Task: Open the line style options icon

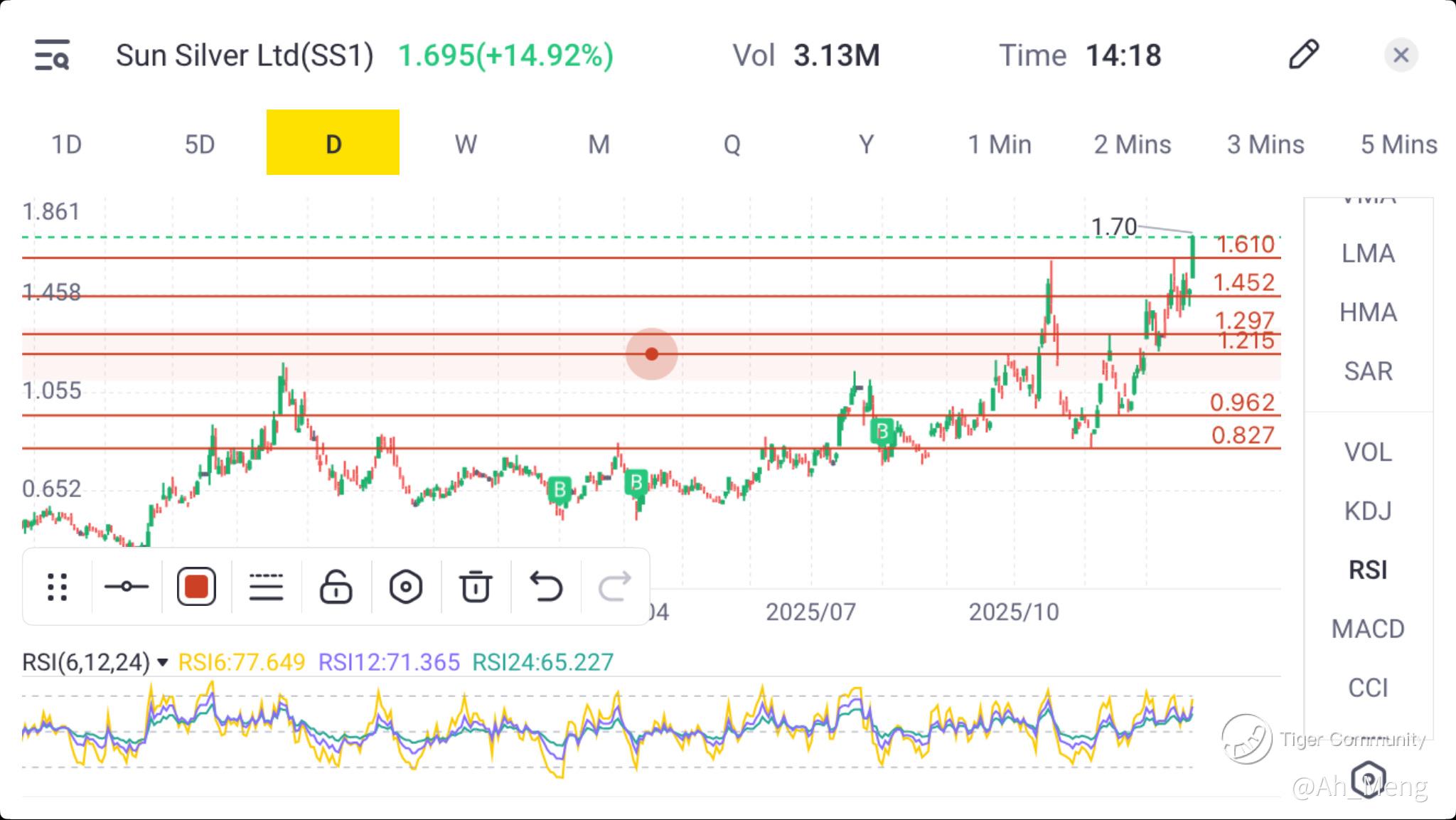Action: [x=266, y=587]
